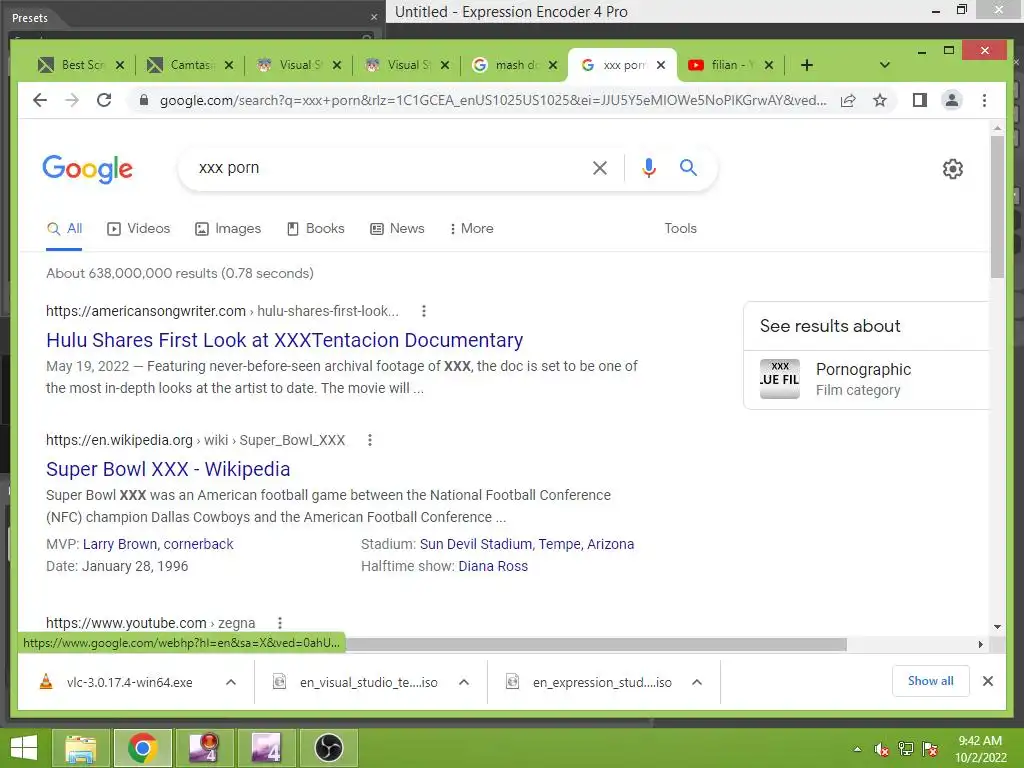Image resolution: width=1024 pixels, height=768 pixels.
Task: Submit the search with the magnifier icon
Action: pos(688,167)
